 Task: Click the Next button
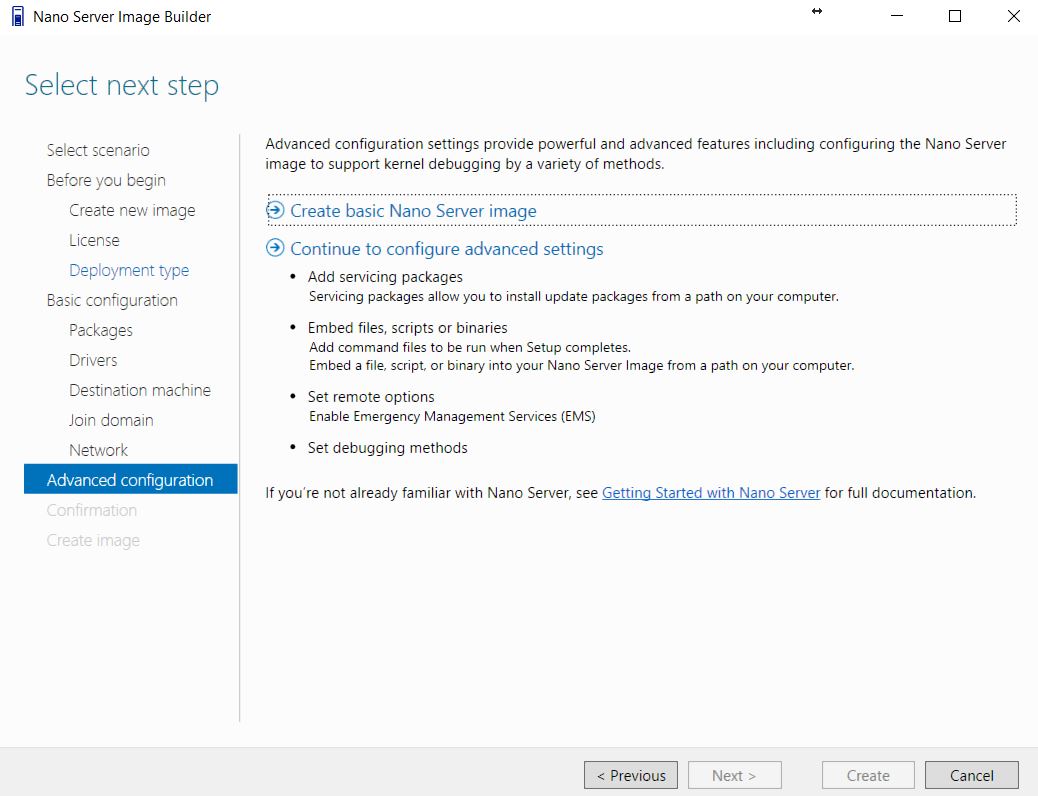[x=735, y=775]
